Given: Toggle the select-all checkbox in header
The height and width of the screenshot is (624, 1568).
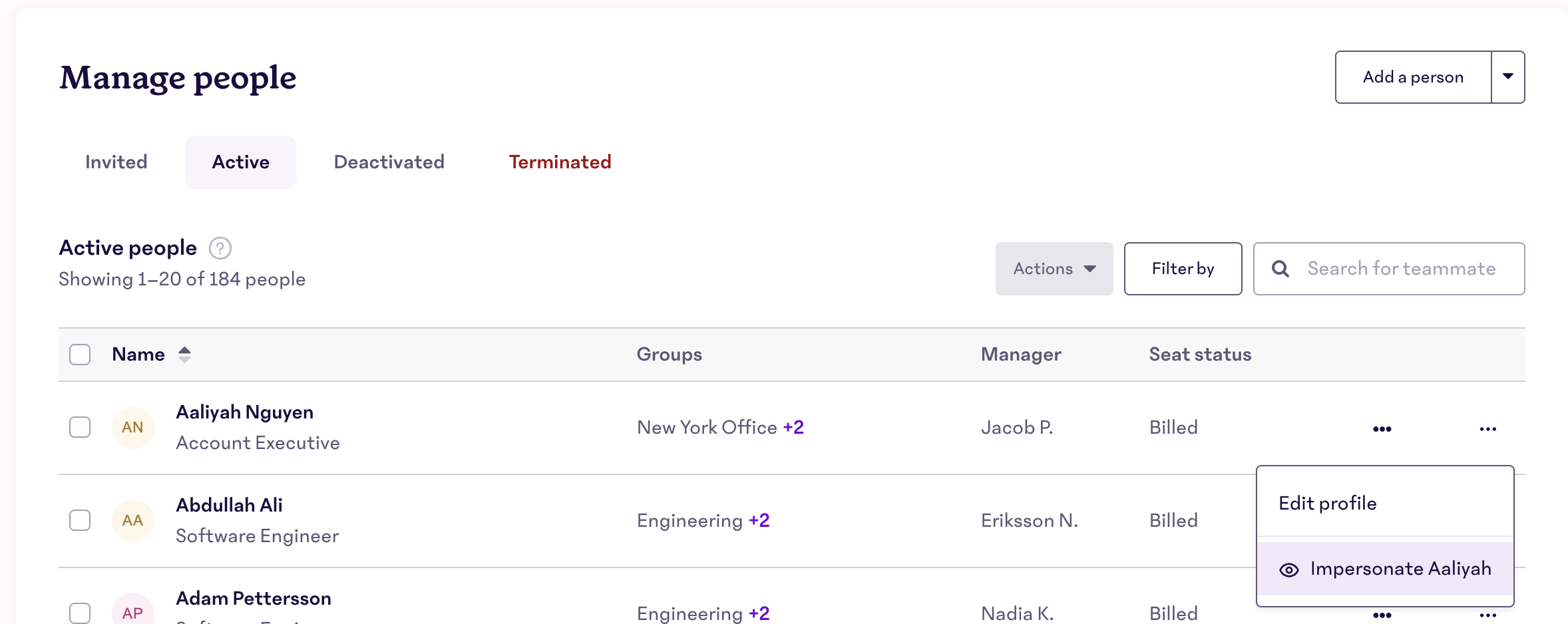Looking at the screenshot, I should pos(80,355).
